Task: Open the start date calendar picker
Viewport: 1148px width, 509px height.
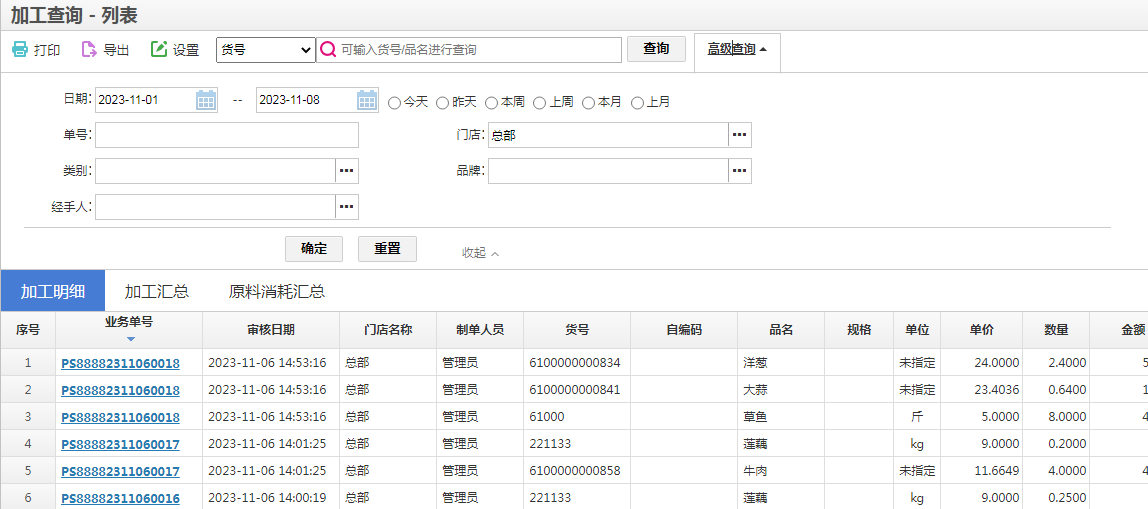Action: tap(206, 100)
